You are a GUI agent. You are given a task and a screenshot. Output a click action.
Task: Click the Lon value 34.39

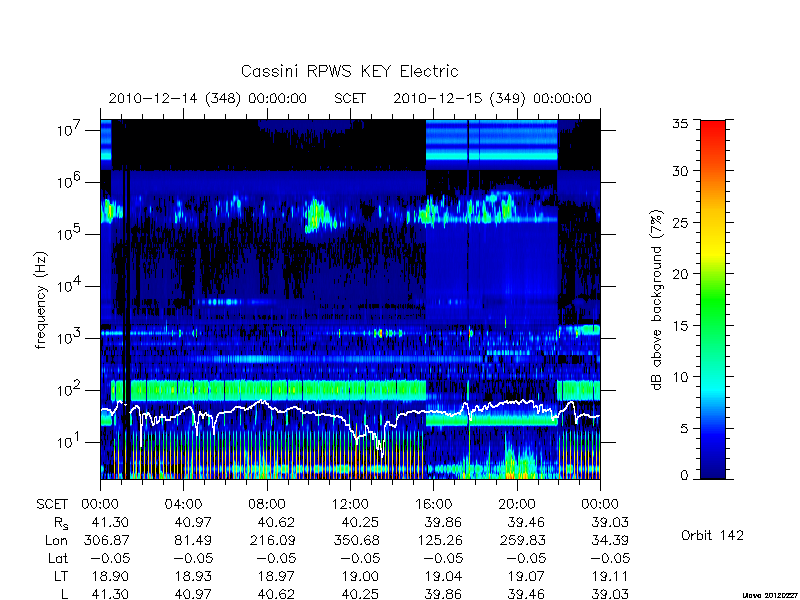[x=610, y=540]
